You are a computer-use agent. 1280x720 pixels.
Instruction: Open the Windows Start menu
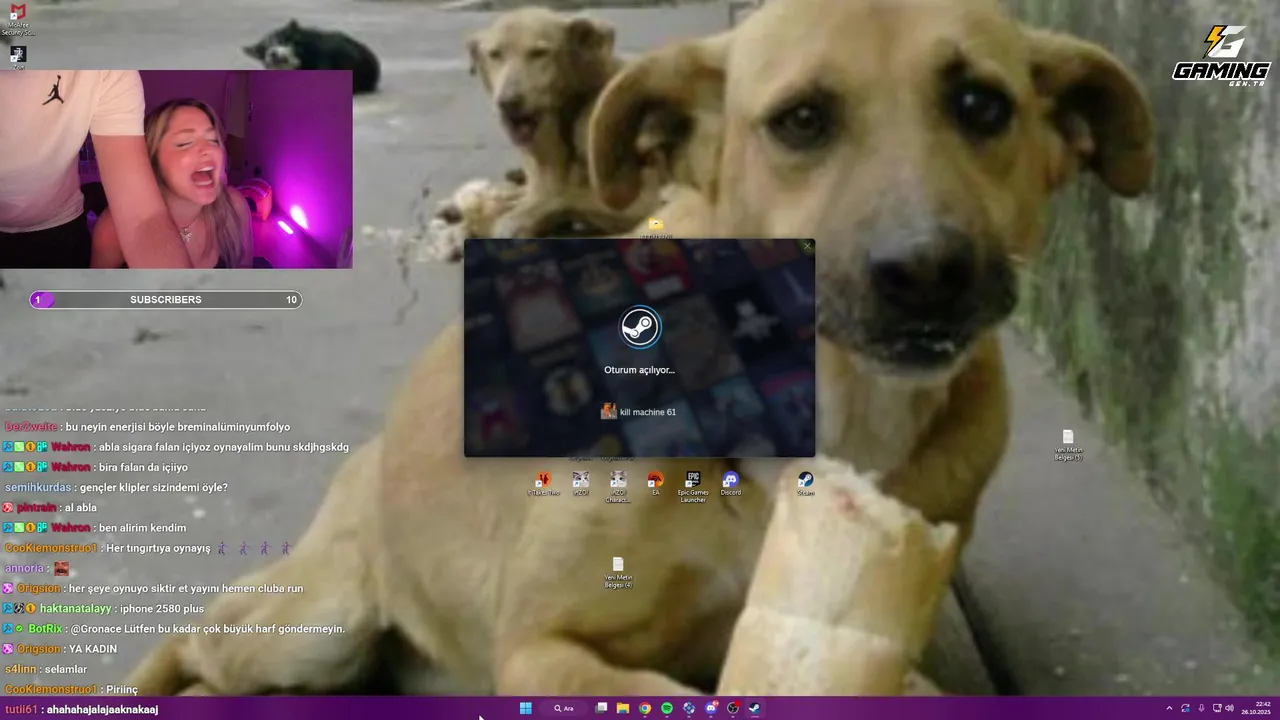tap(526, 708)
